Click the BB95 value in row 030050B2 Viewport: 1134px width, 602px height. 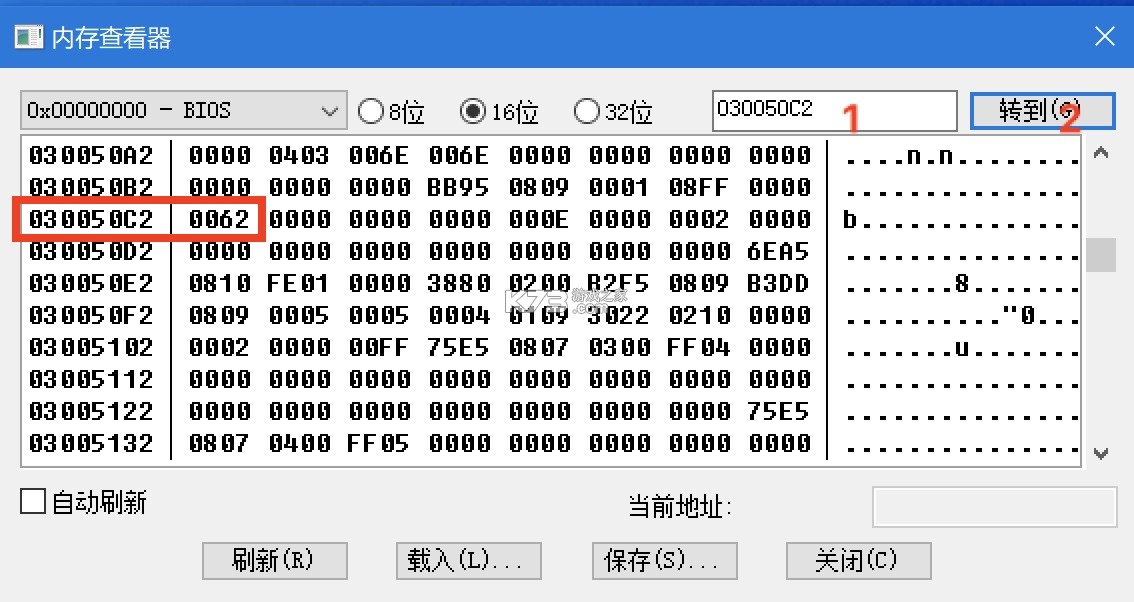458,187
